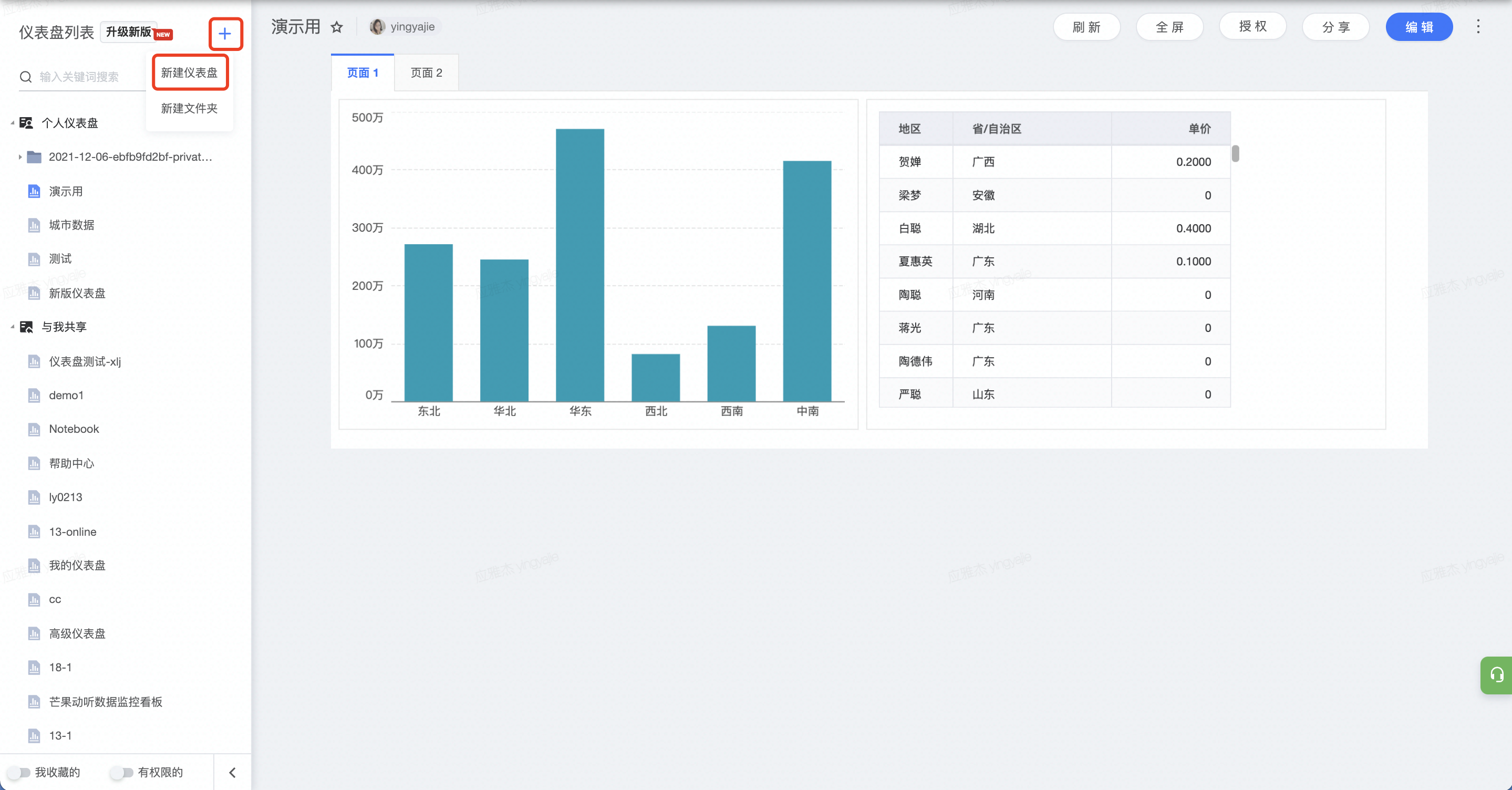Toggle the 有权限的 filter switch

(121, 772)
